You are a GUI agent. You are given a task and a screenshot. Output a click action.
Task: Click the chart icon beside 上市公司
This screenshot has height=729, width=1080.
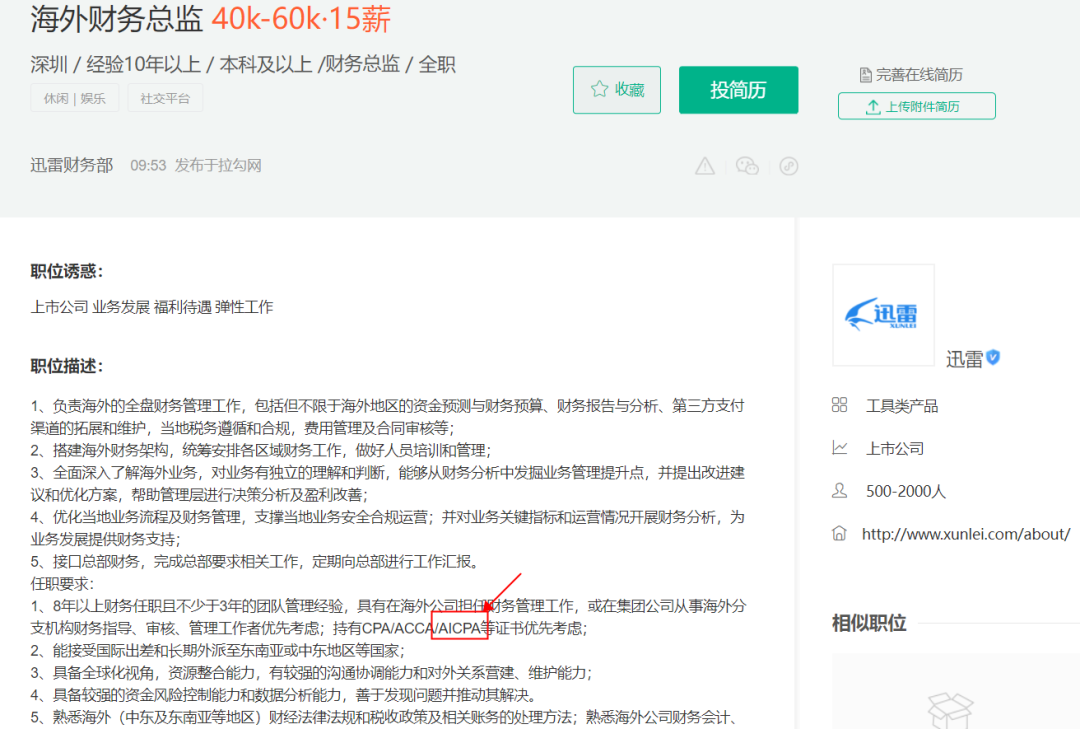[839, 448]
